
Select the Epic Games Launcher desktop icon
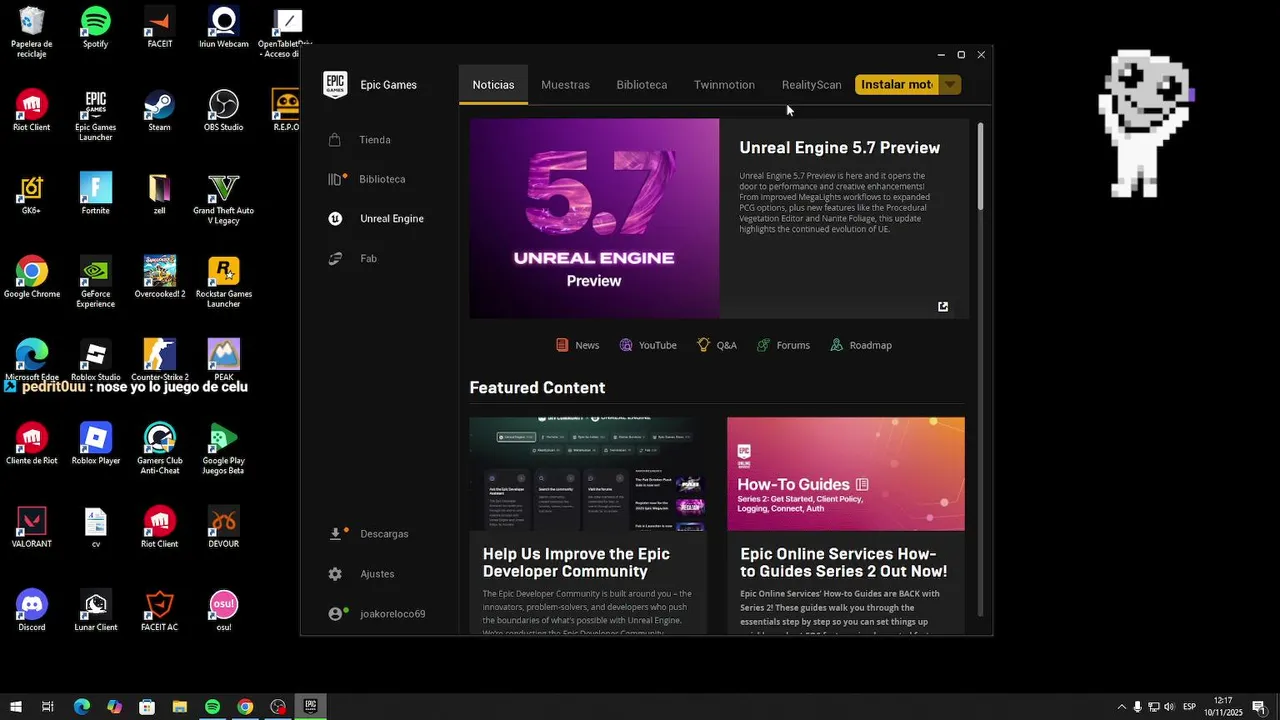[x=95, y=116]
